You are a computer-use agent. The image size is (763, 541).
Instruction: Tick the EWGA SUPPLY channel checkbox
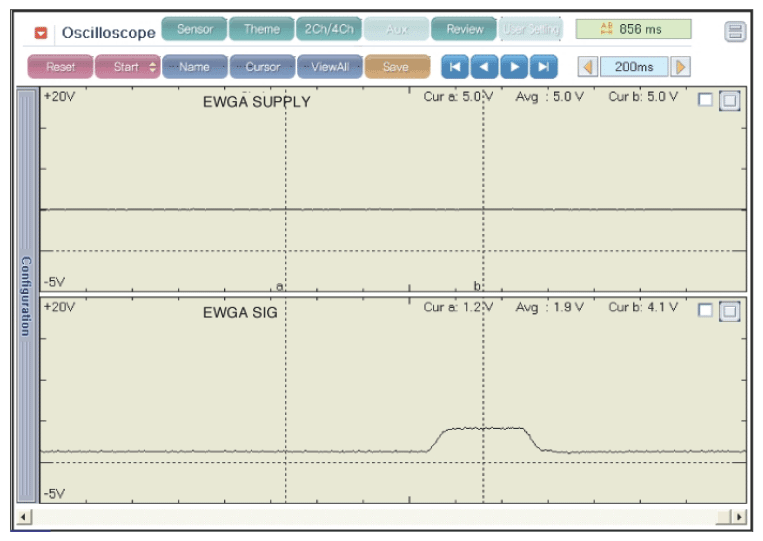tap(705, 100)
